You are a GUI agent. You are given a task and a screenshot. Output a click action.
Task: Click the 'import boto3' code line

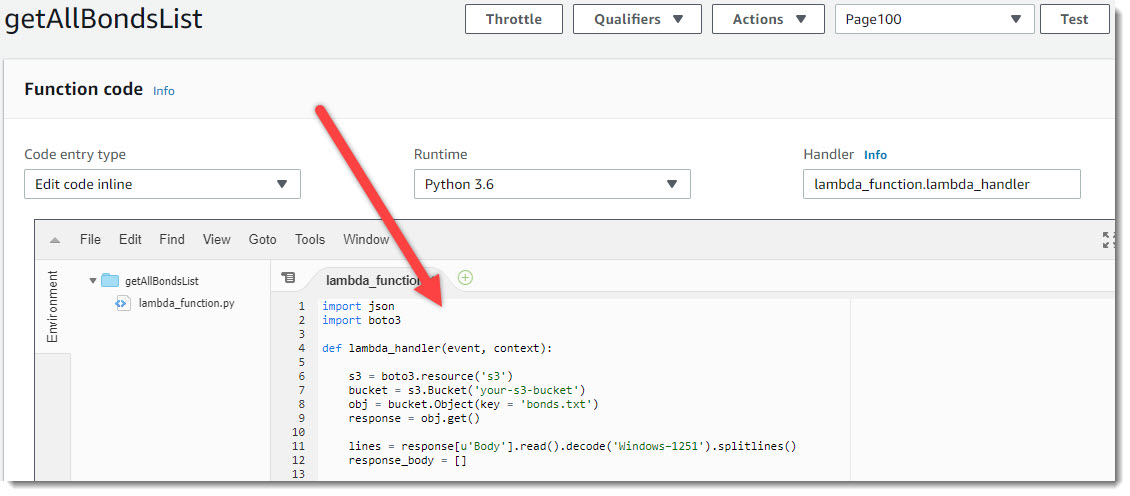click(361, 320)
